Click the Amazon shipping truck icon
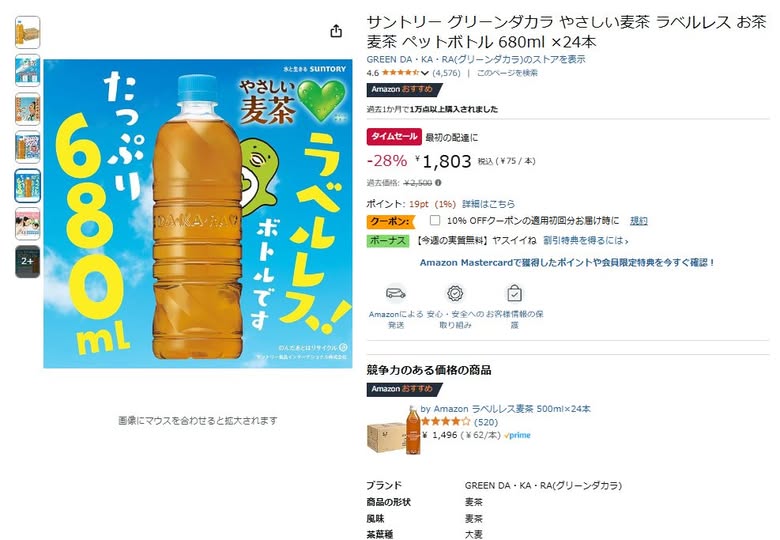 [396, 293]
